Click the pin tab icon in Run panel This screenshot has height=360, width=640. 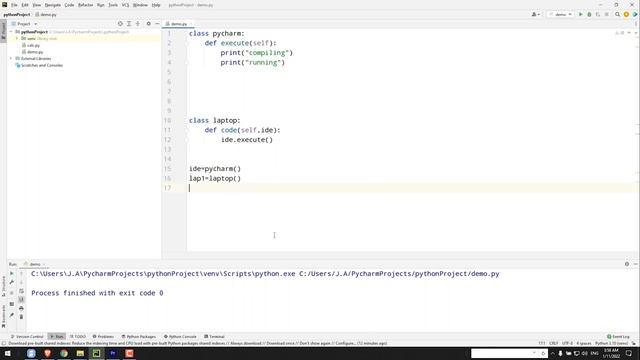(x=11, y=315)
